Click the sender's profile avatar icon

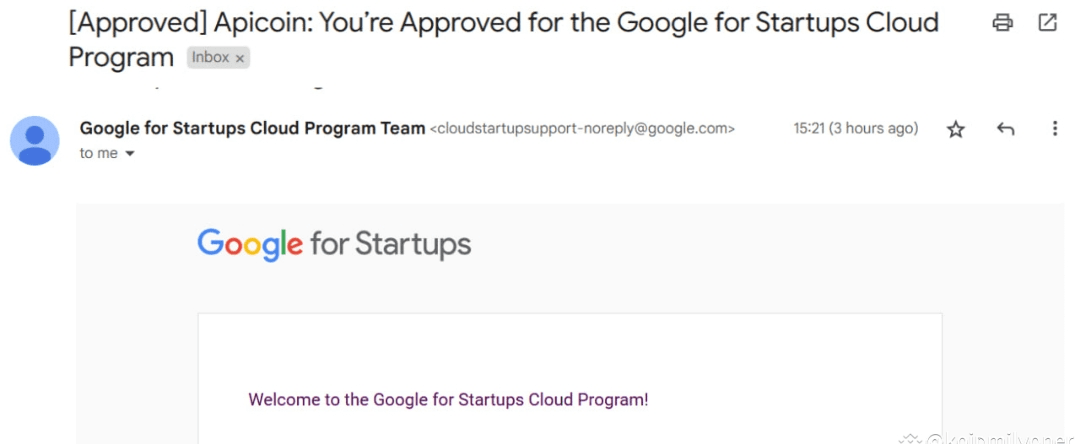(x=35, y=141)
